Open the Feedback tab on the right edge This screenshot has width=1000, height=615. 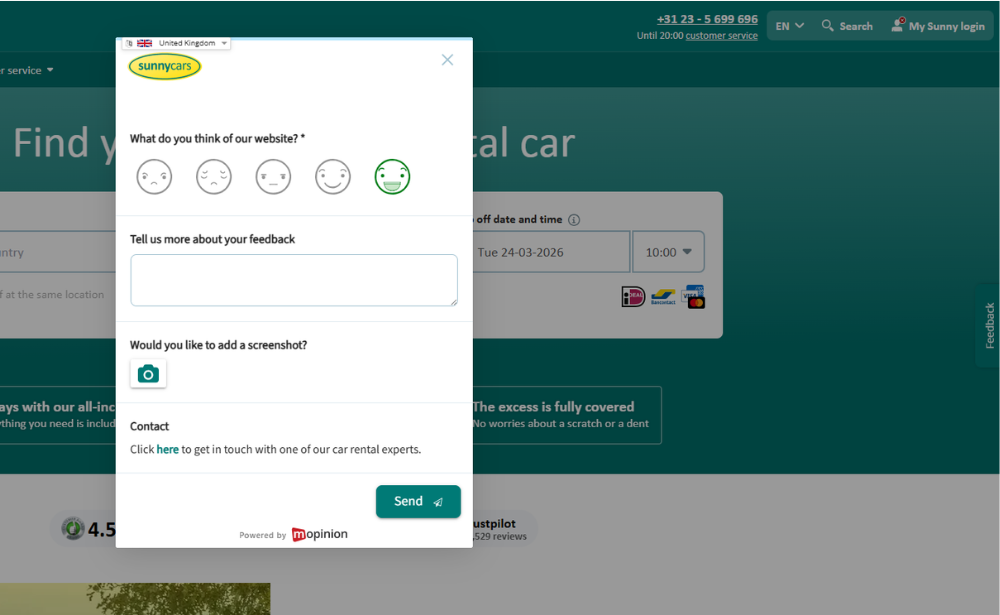click(988, 326)
